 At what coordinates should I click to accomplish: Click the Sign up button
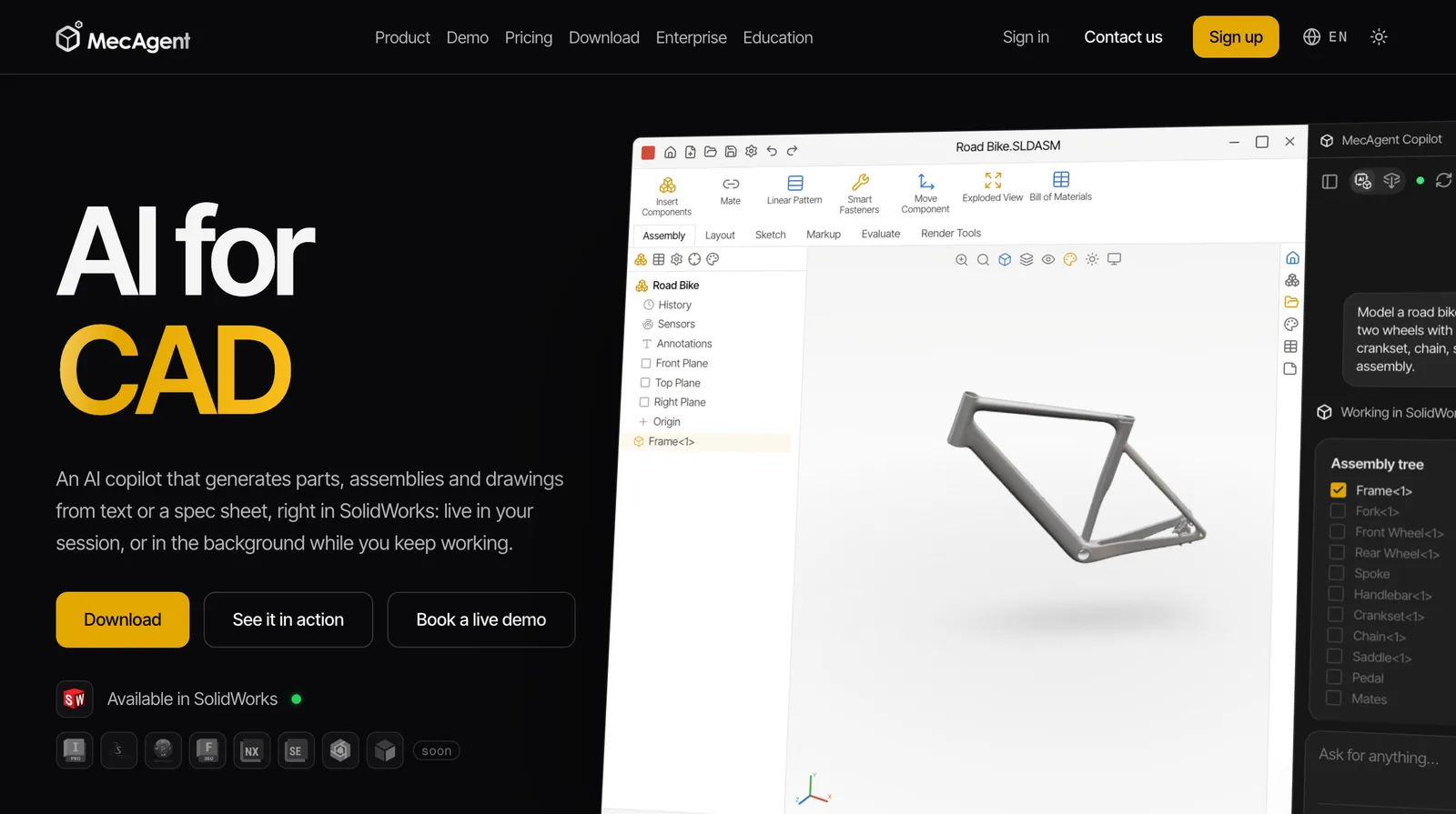pos(1236,37)
